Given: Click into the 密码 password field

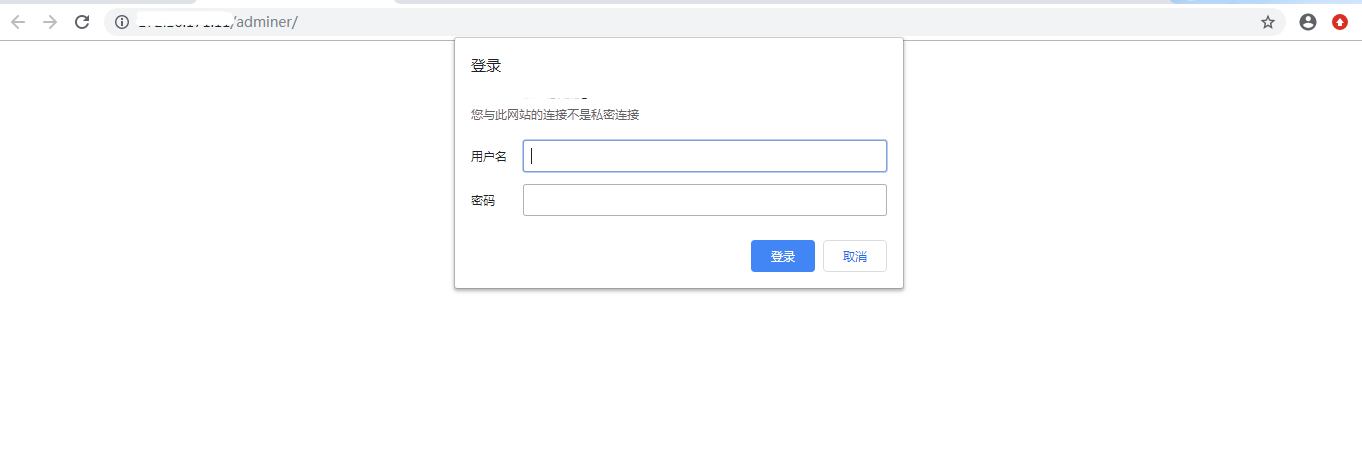Looking at the screenshot, I should click(704, 200).
